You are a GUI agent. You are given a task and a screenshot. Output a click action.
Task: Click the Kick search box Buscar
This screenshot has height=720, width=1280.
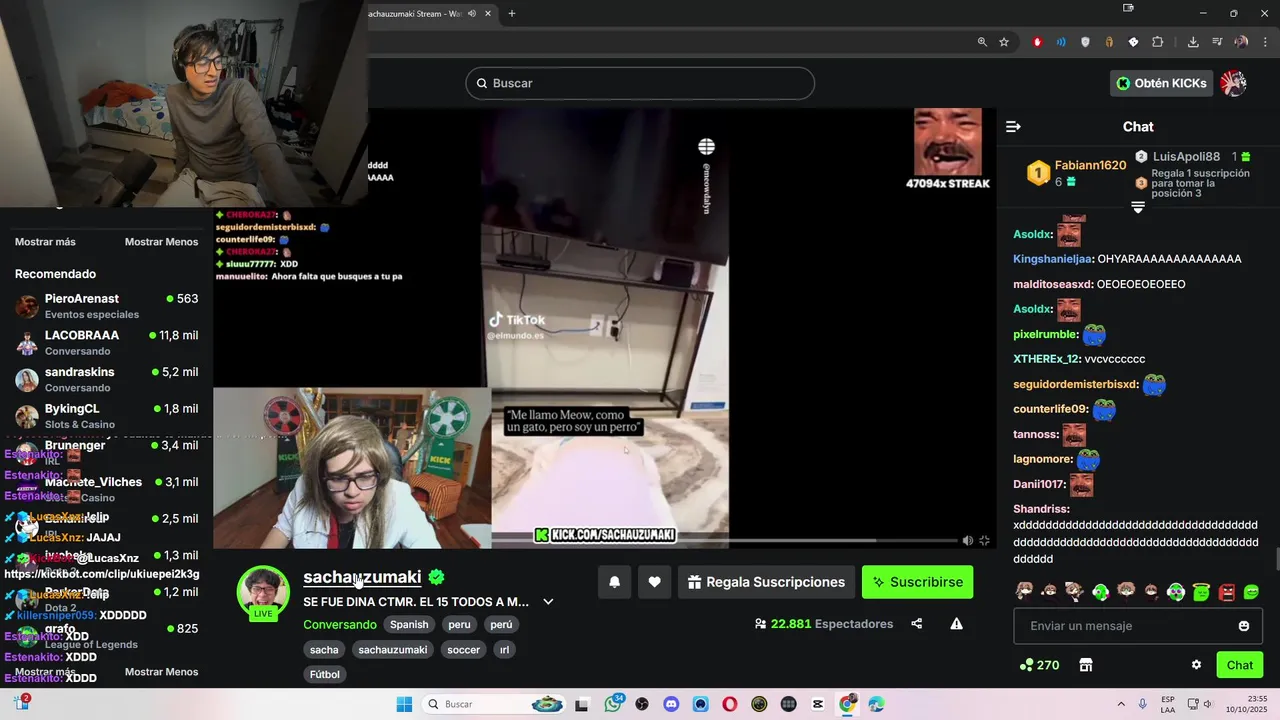click(x=640, y=83)
